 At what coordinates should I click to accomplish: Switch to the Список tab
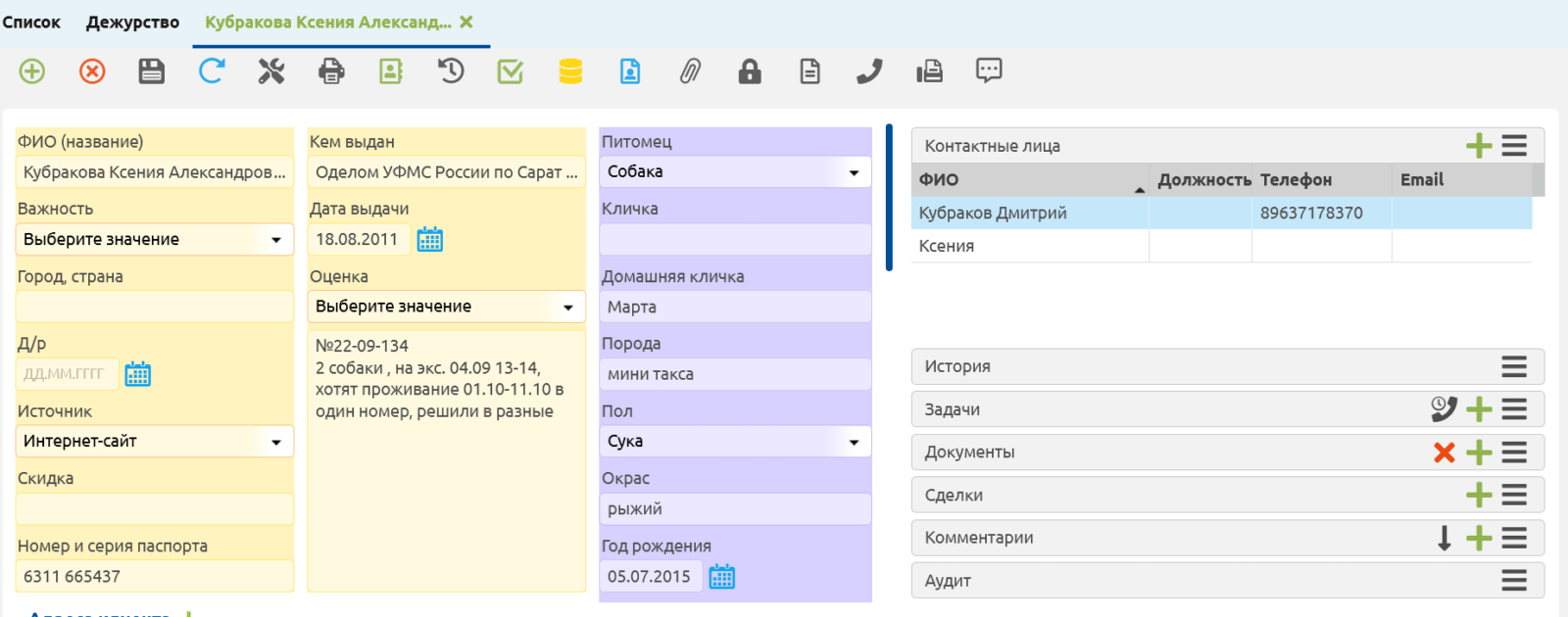[x=31, y=23]
